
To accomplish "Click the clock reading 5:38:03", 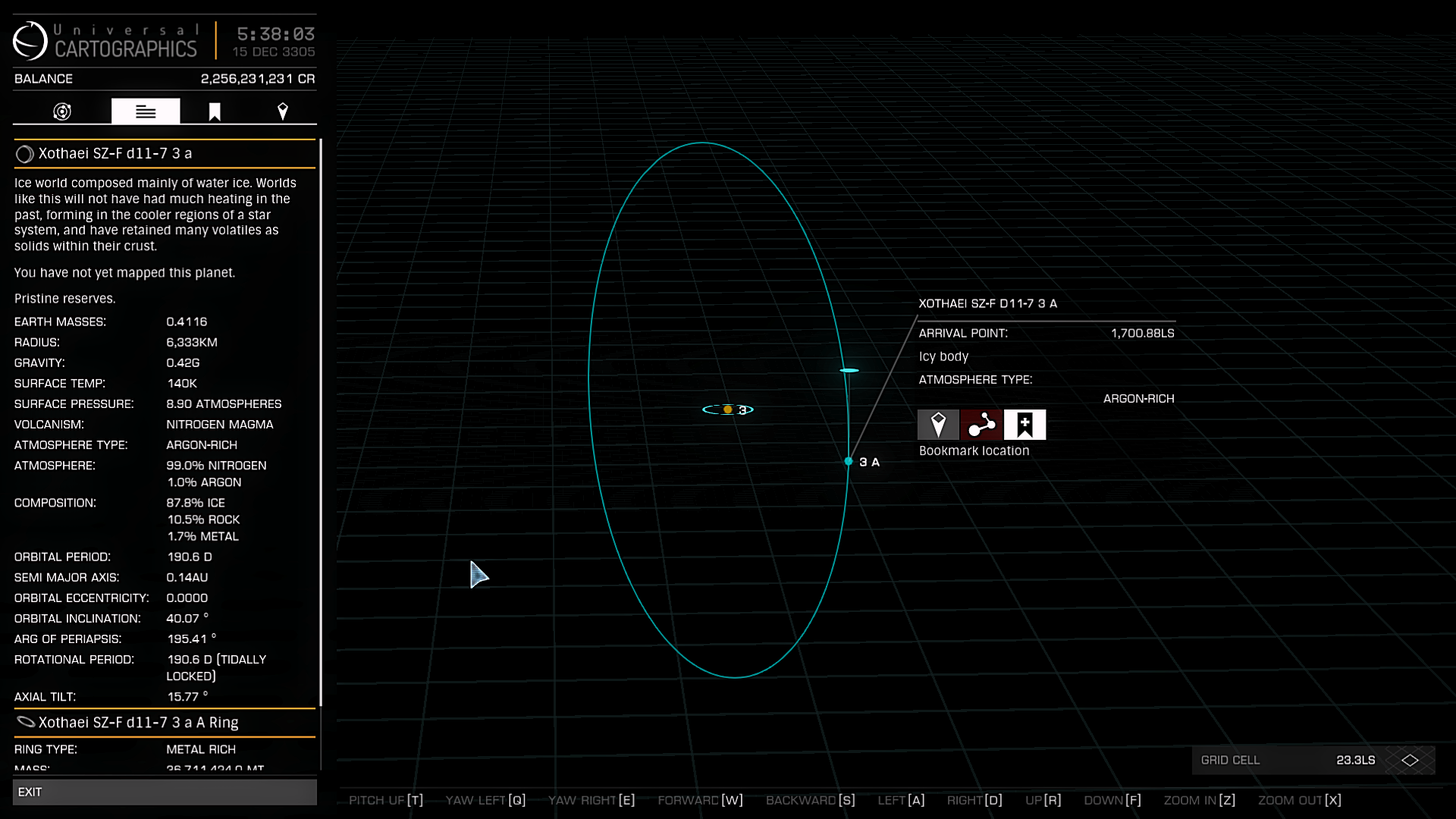I will 276,34.
